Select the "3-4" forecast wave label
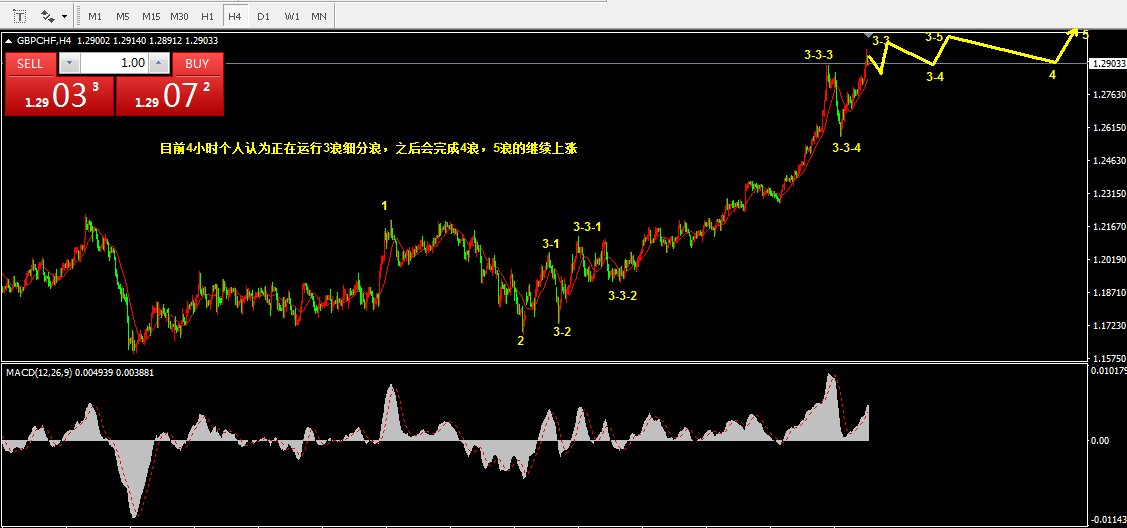This screenshot has width=1127, height=528. coord(934,77)
